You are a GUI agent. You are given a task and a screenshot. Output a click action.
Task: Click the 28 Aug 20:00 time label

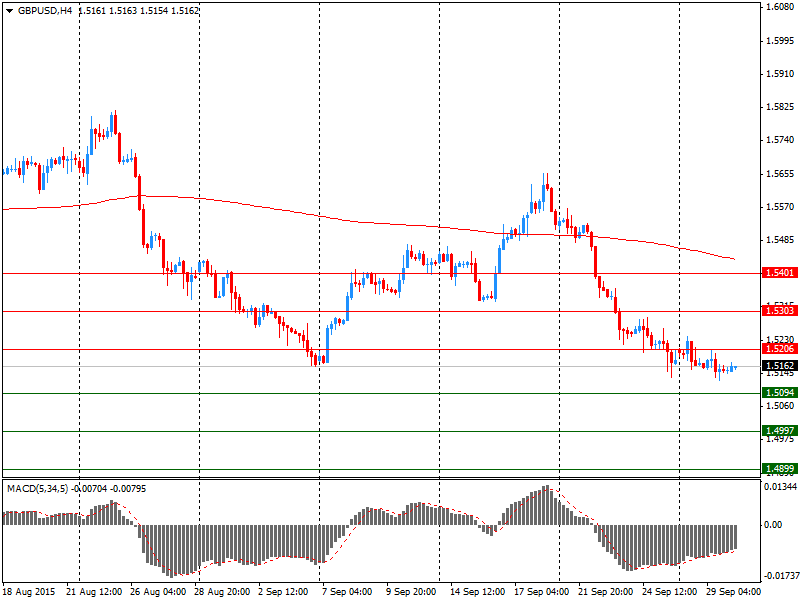click(223, 592)
